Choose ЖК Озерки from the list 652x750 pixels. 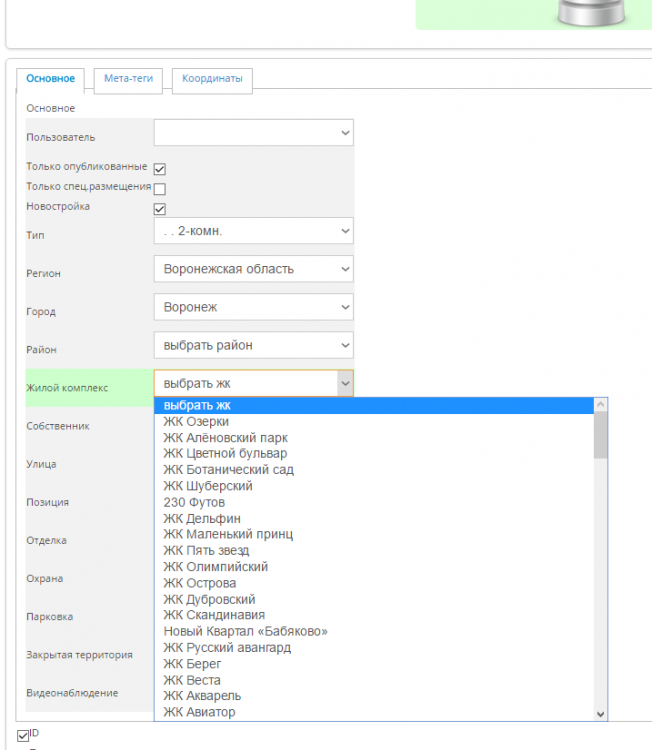pos(196,421)
